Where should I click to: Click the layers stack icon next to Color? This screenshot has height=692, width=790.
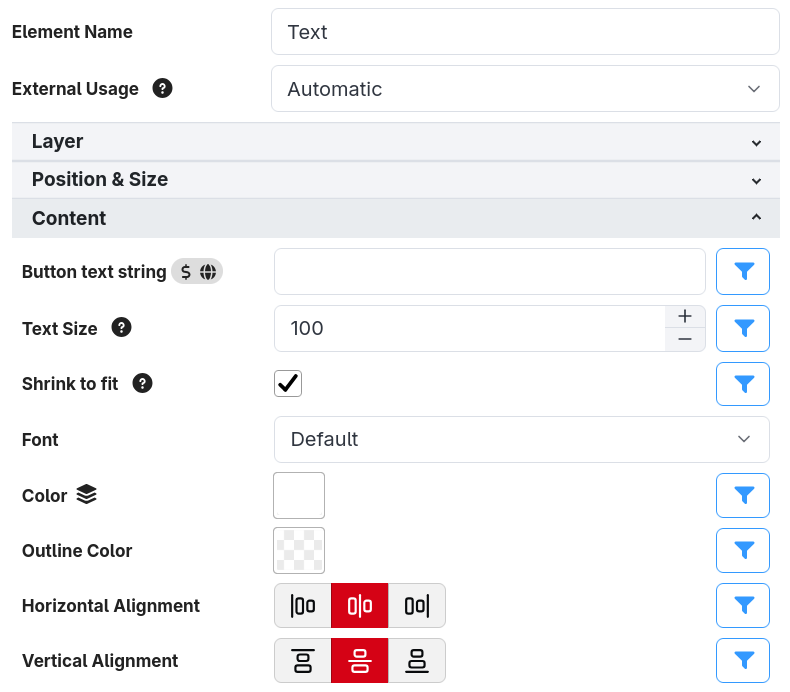(x=87, y=494)
